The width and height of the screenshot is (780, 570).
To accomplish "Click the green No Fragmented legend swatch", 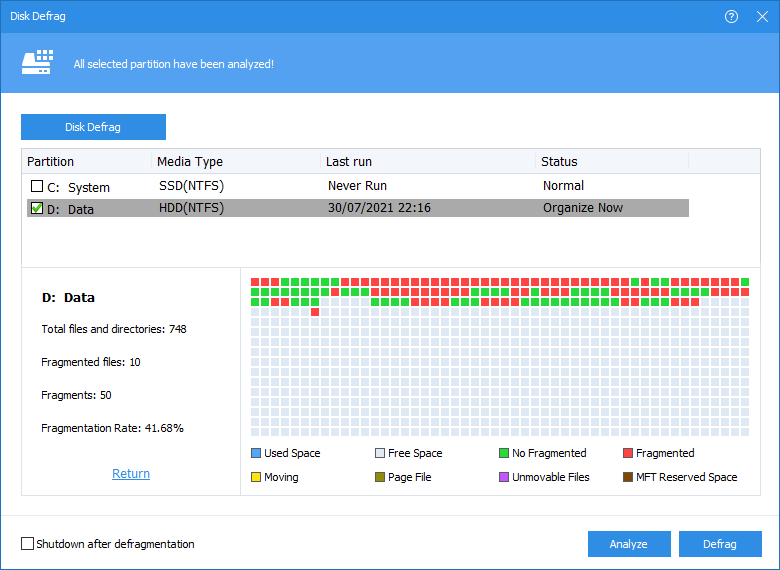I will point(504,453).
